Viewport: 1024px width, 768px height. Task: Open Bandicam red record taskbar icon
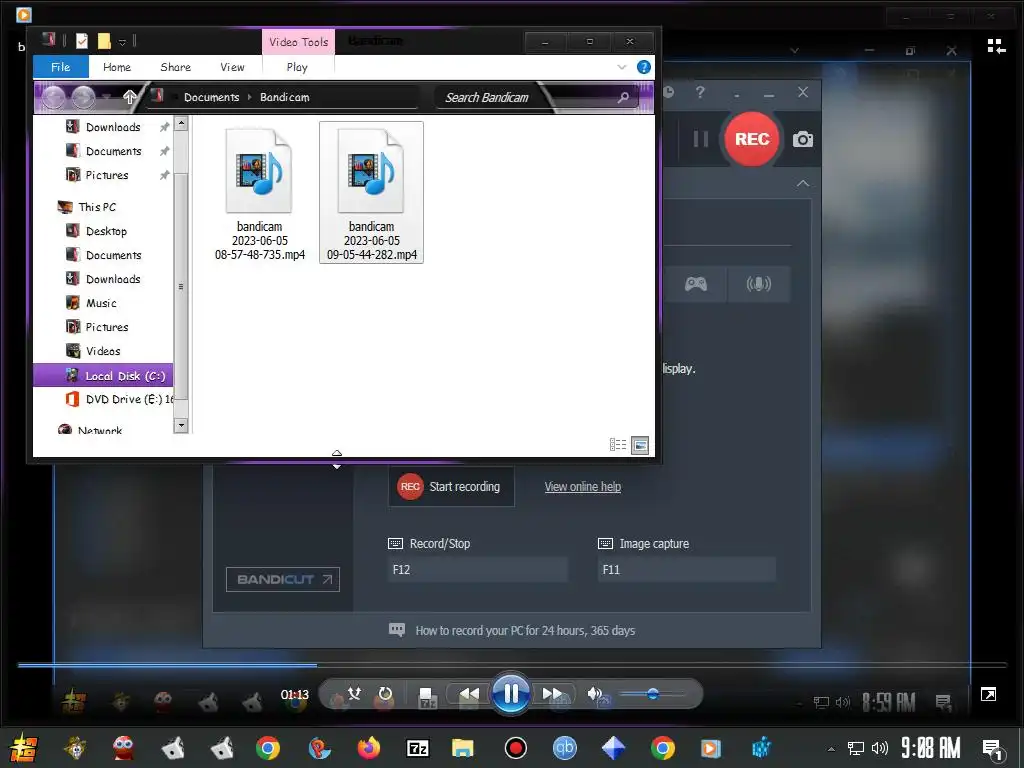tap(515, 748)
